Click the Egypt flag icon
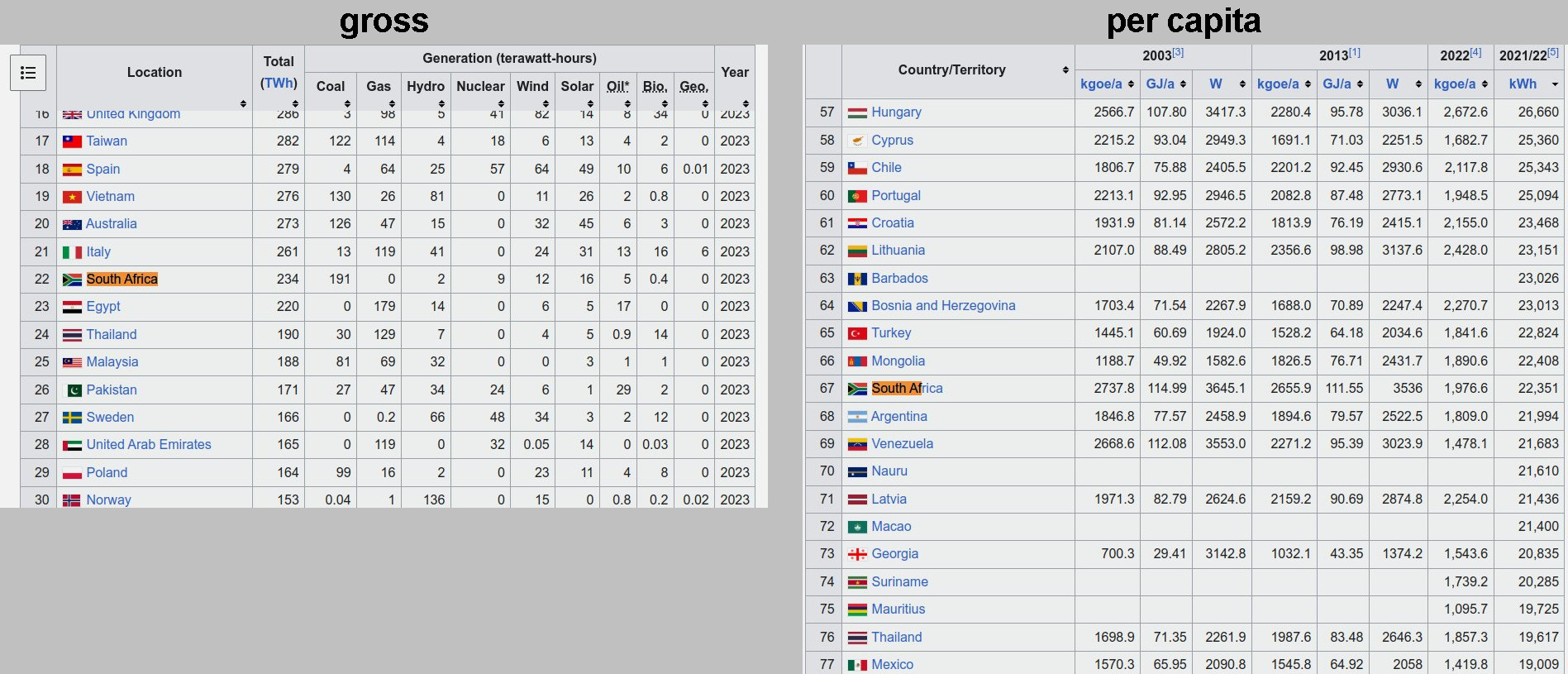The width and height of the screenshot is (1568, 674). click(72, 307)
